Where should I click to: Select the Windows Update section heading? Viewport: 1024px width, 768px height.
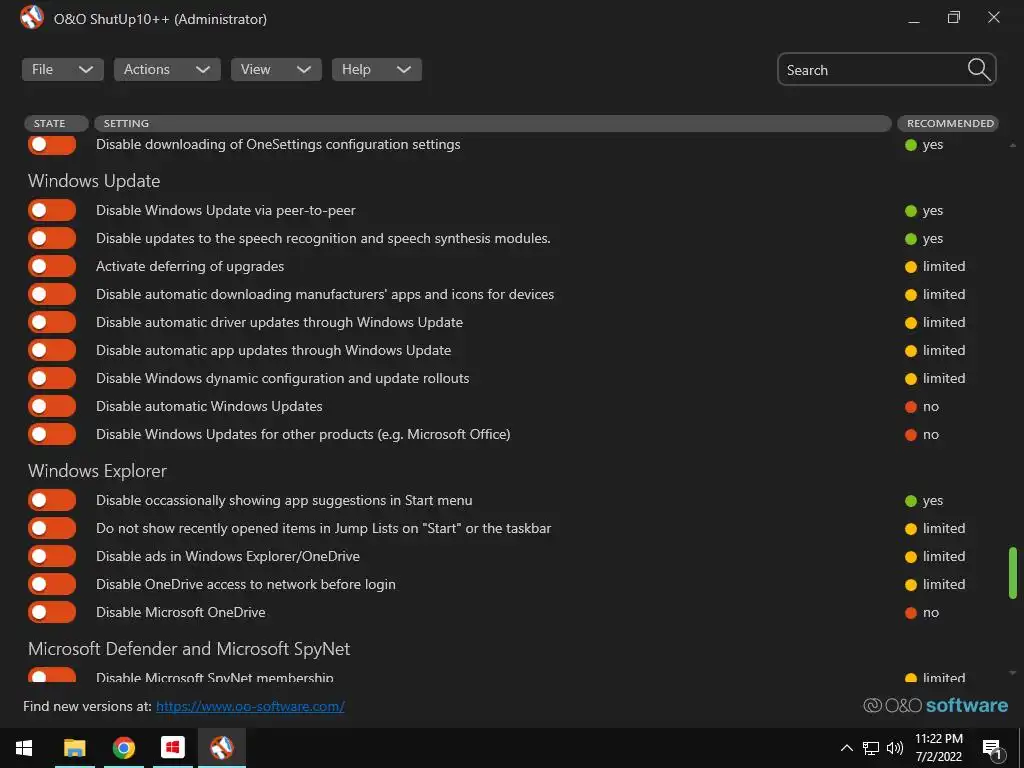94,181
